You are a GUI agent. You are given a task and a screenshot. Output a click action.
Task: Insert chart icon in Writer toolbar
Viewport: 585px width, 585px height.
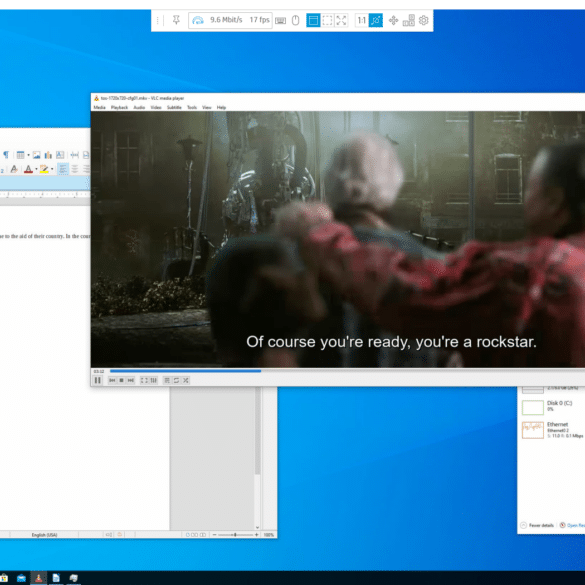point(48,154)
